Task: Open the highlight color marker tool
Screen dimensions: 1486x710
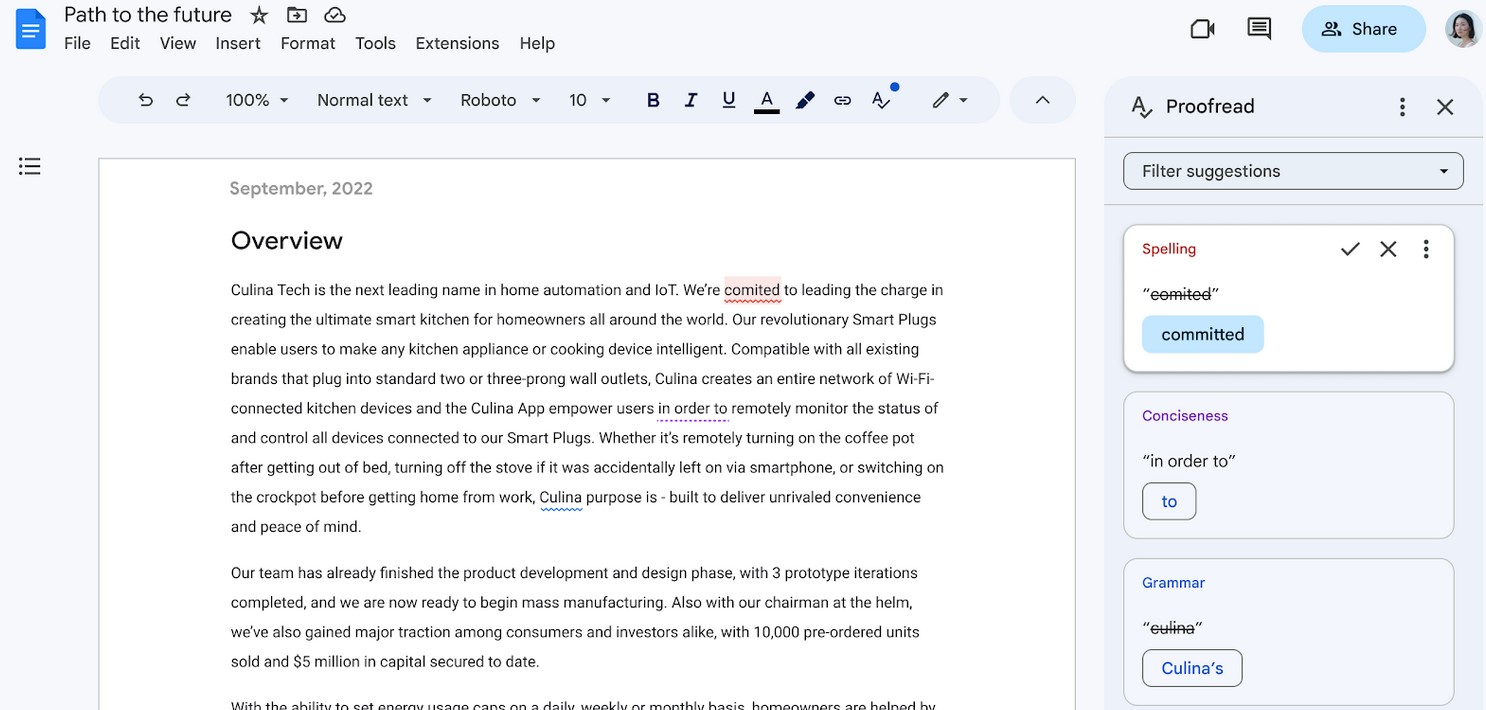Action: (805, 100)
